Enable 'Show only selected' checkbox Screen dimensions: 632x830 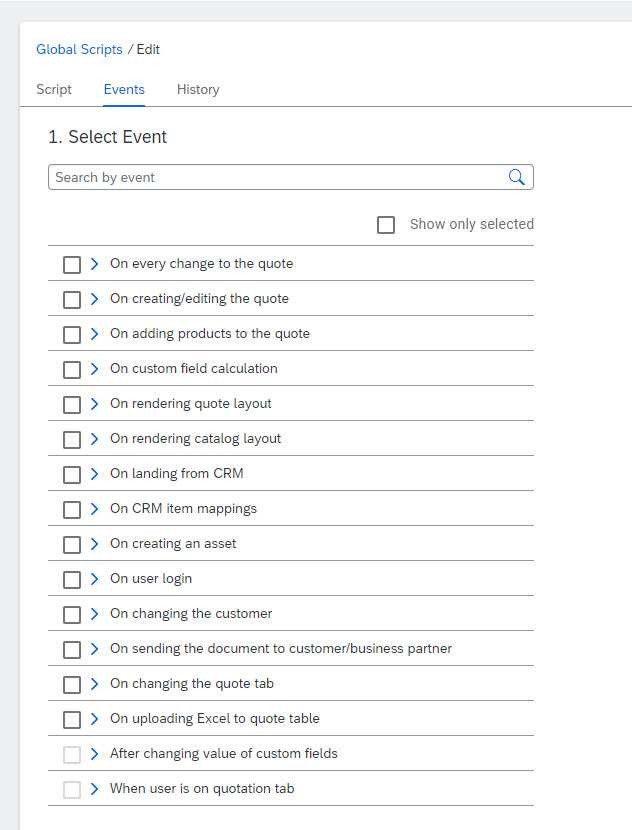point(386,224)
